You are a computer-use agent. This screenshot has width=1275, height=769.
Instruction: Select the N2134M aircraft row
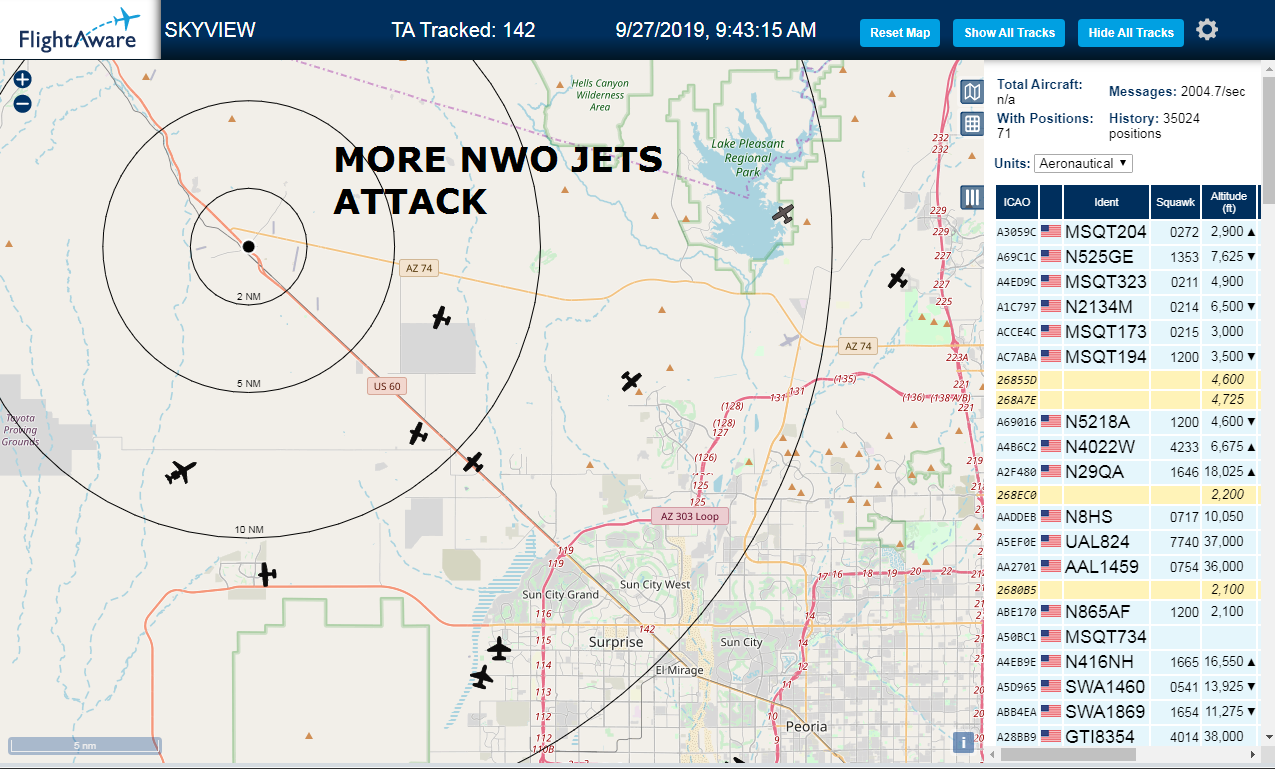click(x=1127, y=307)
